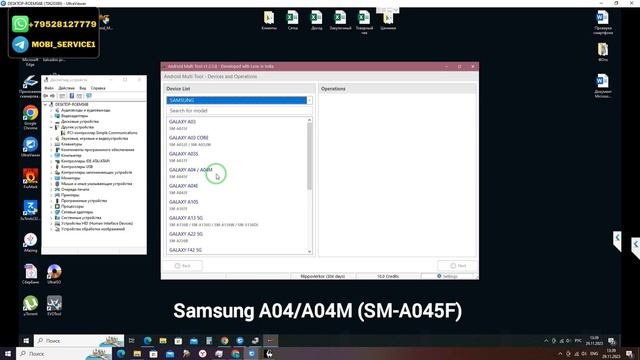Select Системные устройства tree item
The image size is (640, 360).
(81, 218)
